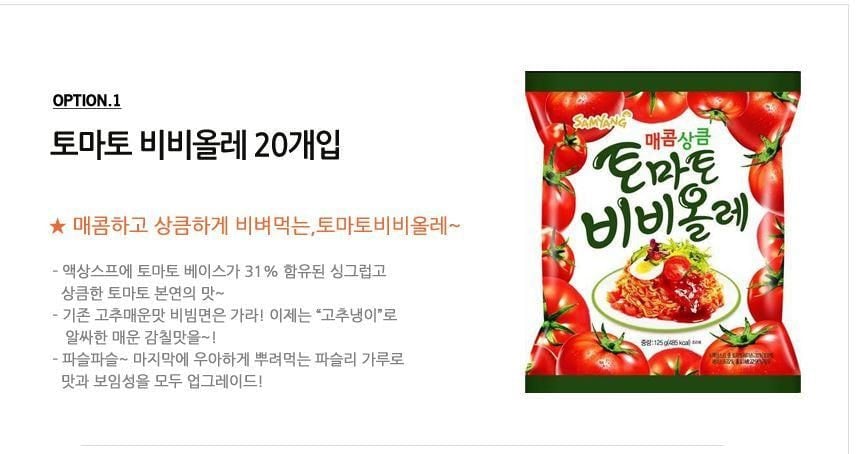Click the red 매콤 text on package
The width and height of the screenshot is (857, 454).
661,141
